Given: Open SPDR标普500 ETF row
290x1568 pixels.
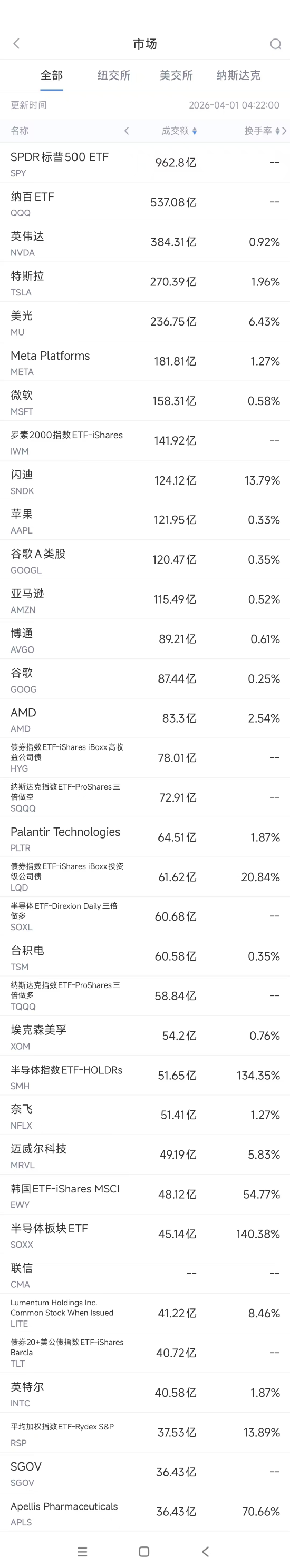Looking at the screenshot, I should [x=145, y=163].
